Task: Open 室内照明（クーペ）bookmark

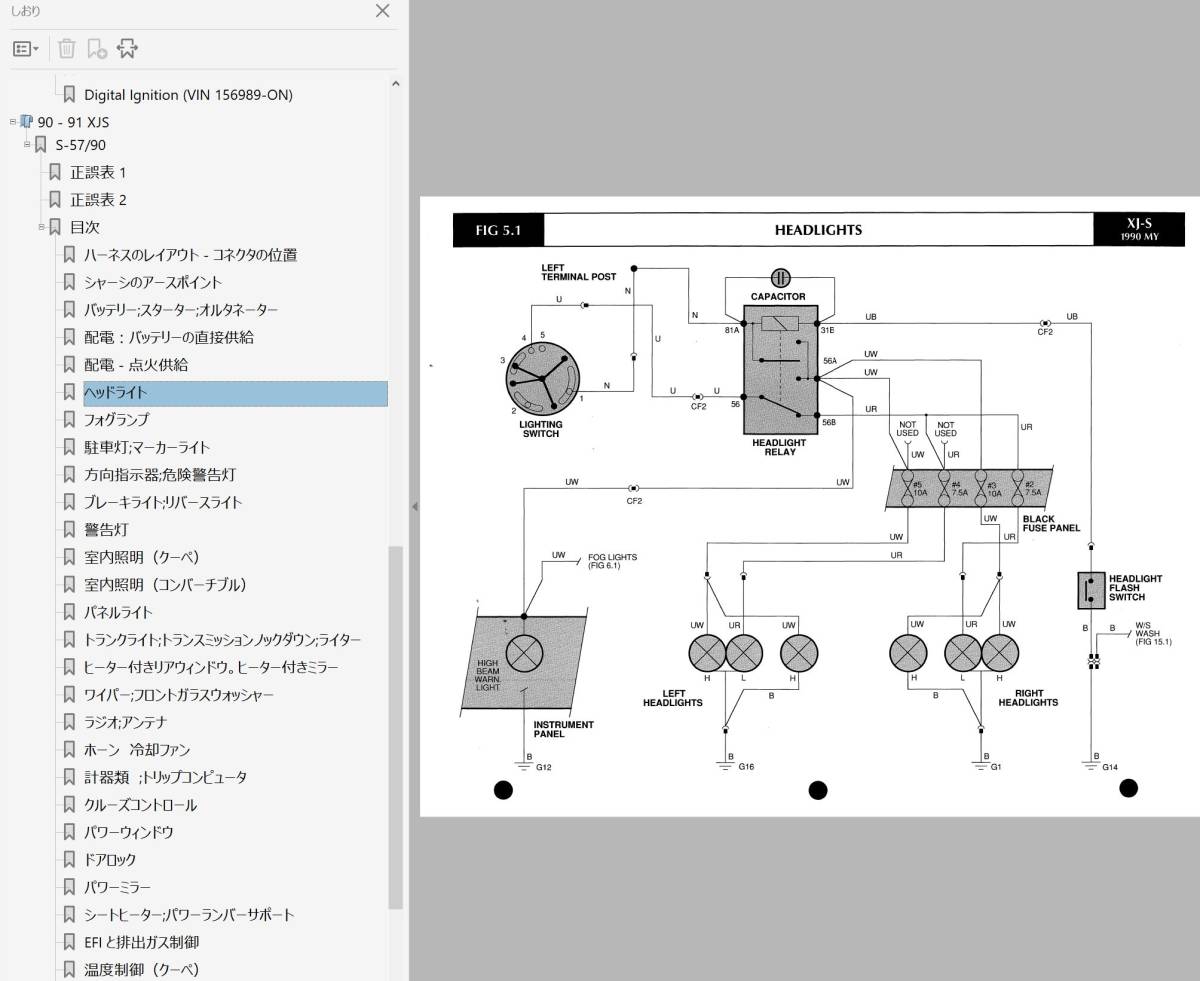Action: [142, 557]
